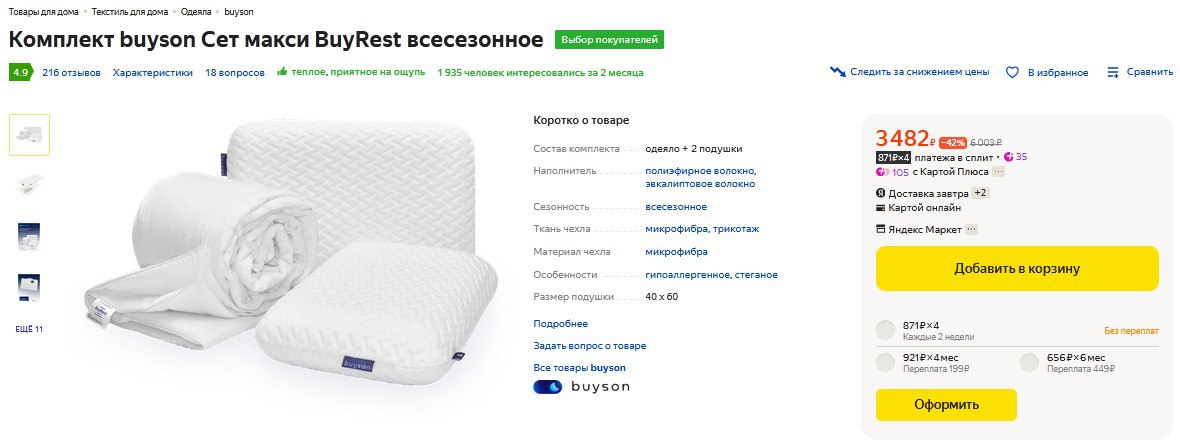
Task: Click the compare list icon
Action: (1113, 72)
